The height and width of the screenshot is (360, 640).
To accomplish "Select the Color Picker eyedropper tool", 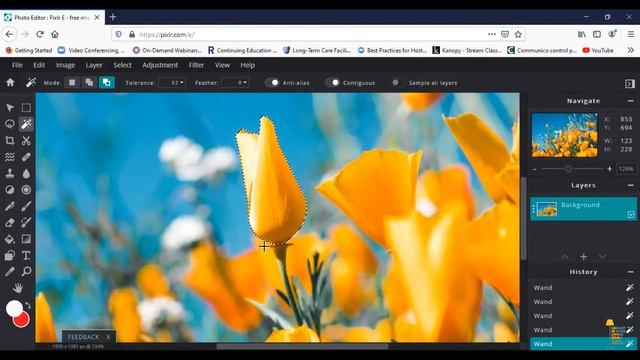I will (x=10, y=272).
